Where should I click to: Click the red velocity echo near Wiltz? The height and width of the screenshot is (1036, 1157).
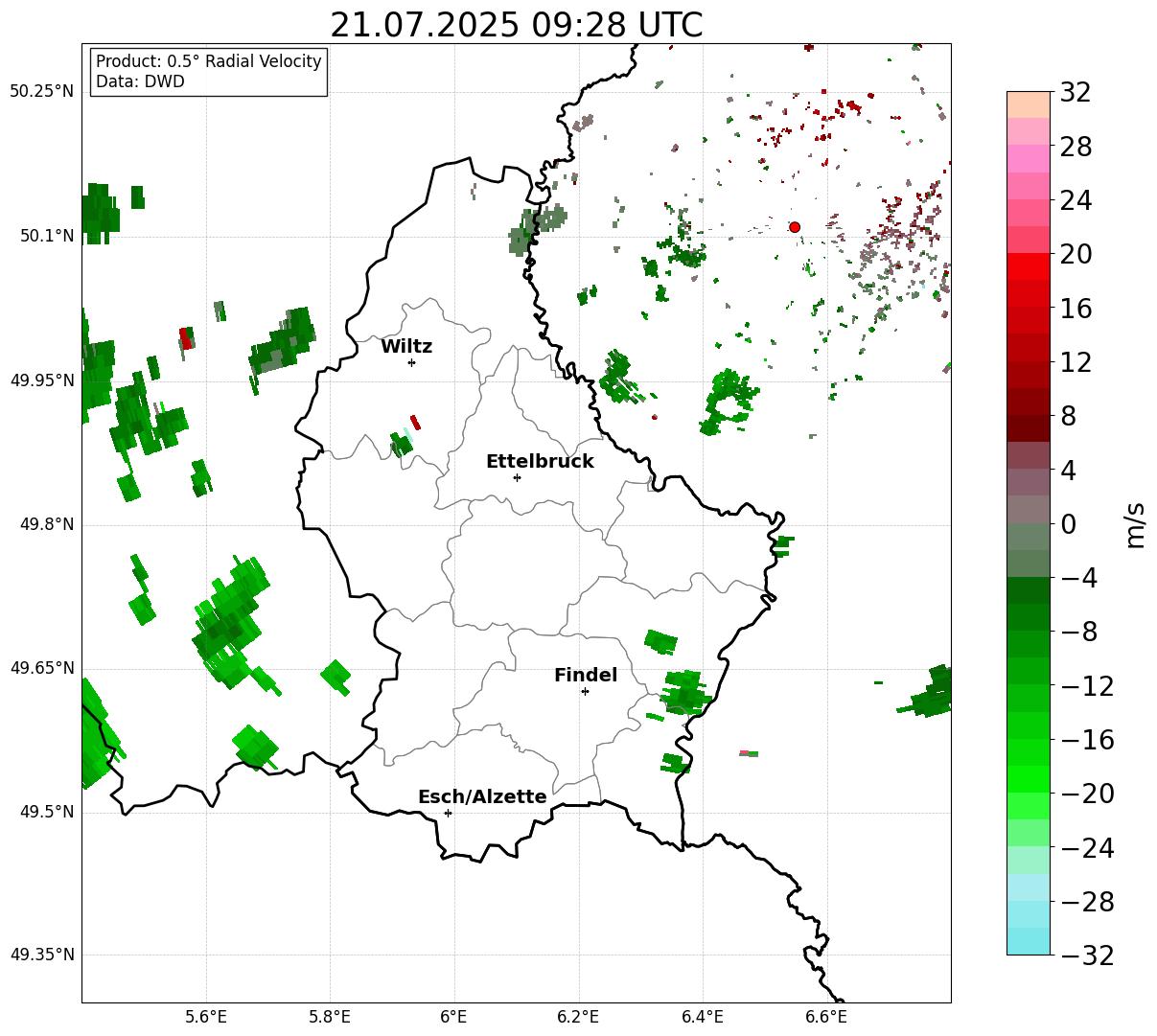tap(415, 423)
